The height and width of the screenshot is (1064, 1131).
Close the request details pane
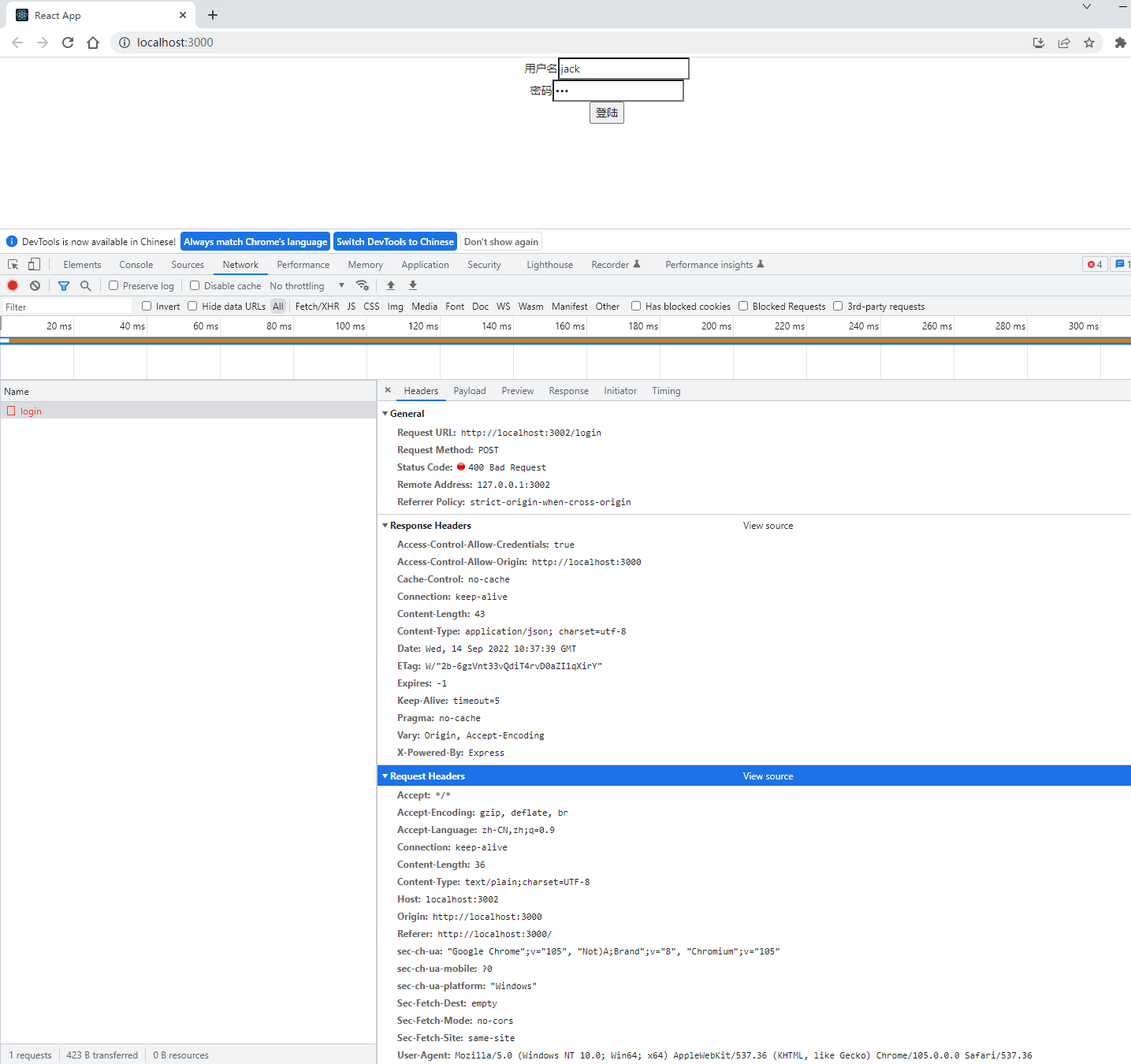pos(388,390)
